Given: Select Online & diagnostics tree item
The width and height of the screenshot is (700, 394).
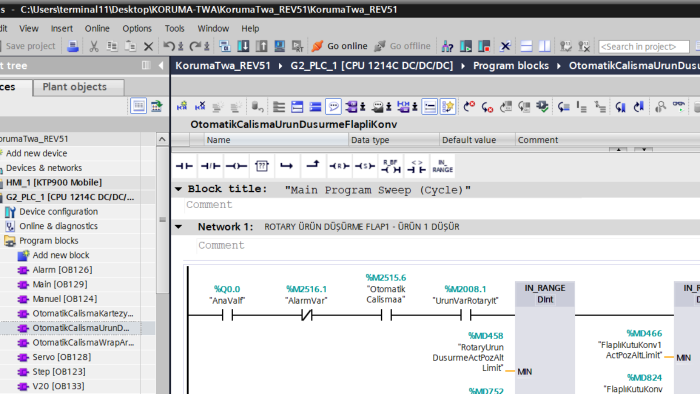Looking at the screenshot, I should point(58,226).
